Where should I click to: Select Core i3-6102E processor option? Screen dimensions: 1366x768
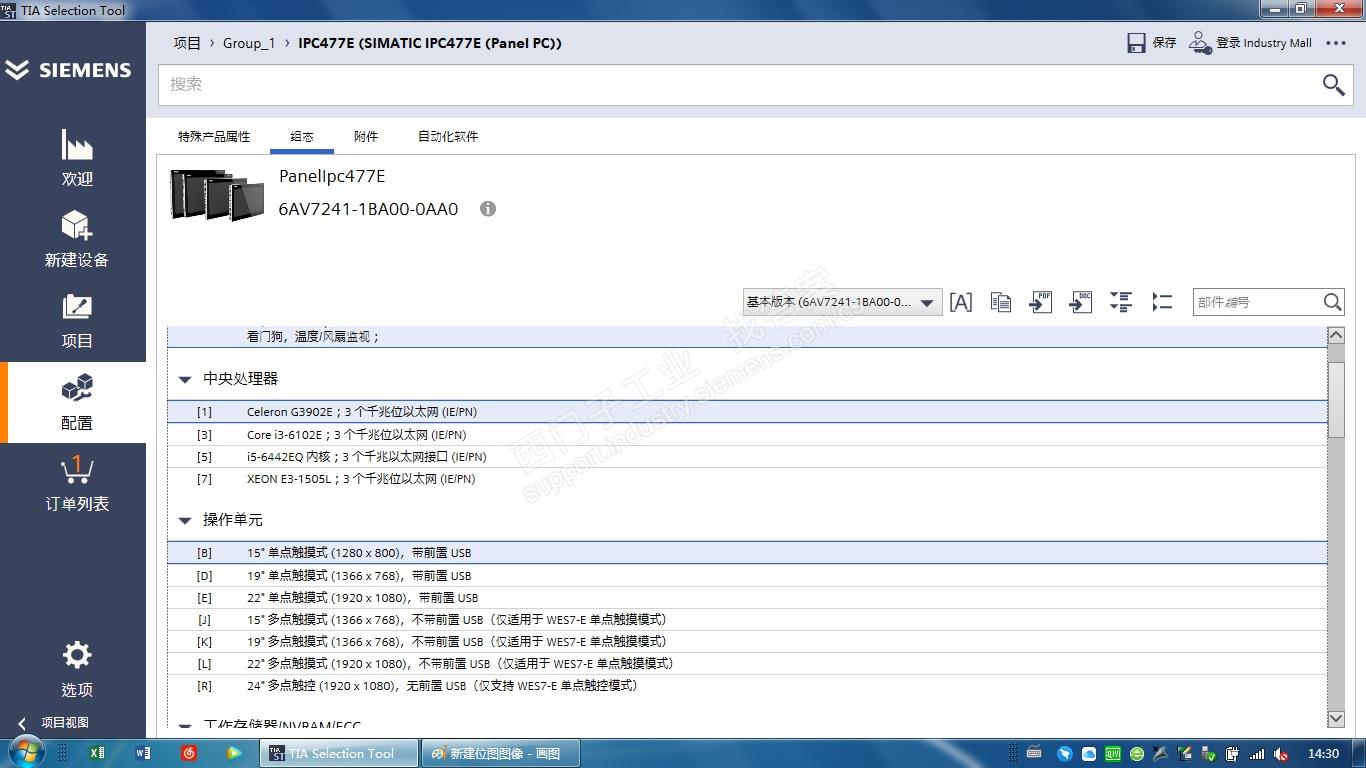click(747, 435)
